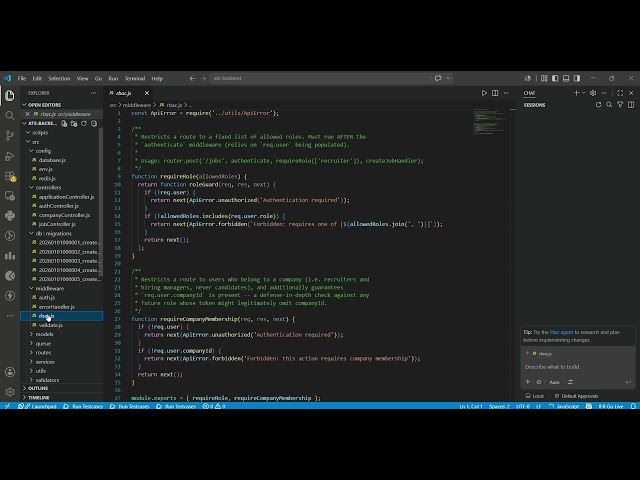Create new folder in ATS-BACKEND explorer
The image size is (640, 480).
(x=74, y=123)
